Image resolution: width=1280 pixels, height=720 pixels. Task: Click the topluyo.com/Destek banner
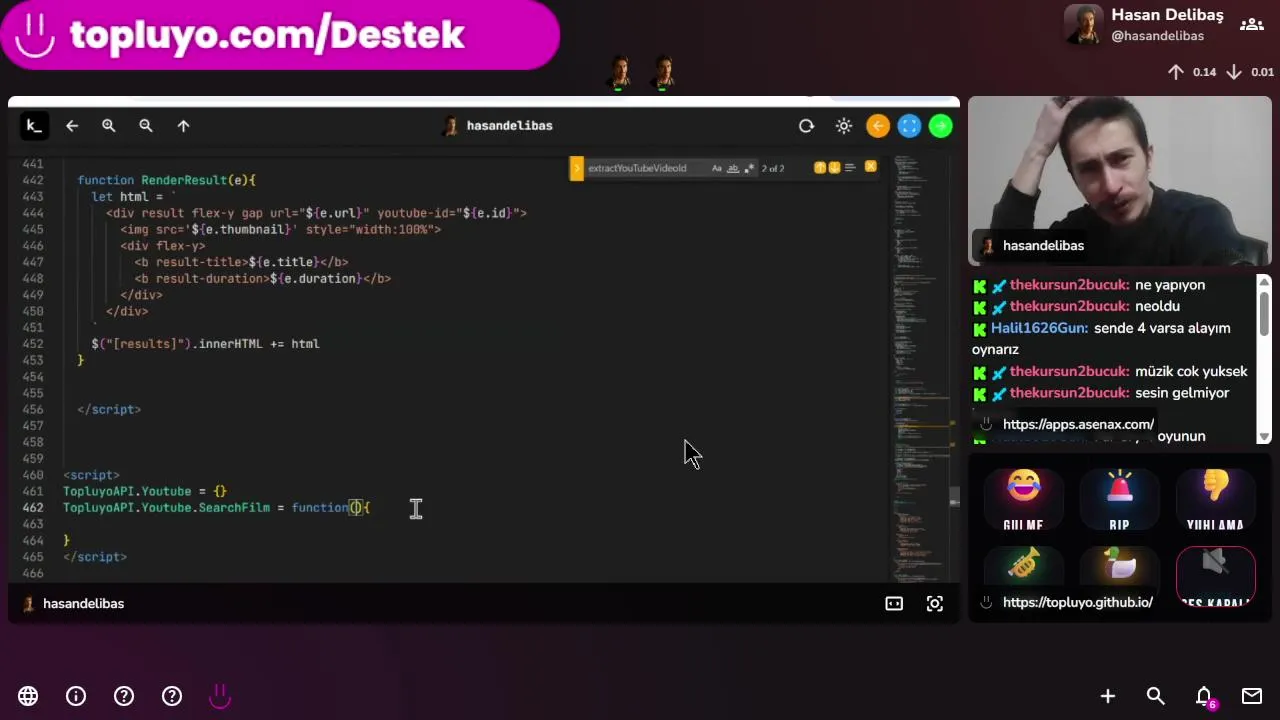[279, 35]
